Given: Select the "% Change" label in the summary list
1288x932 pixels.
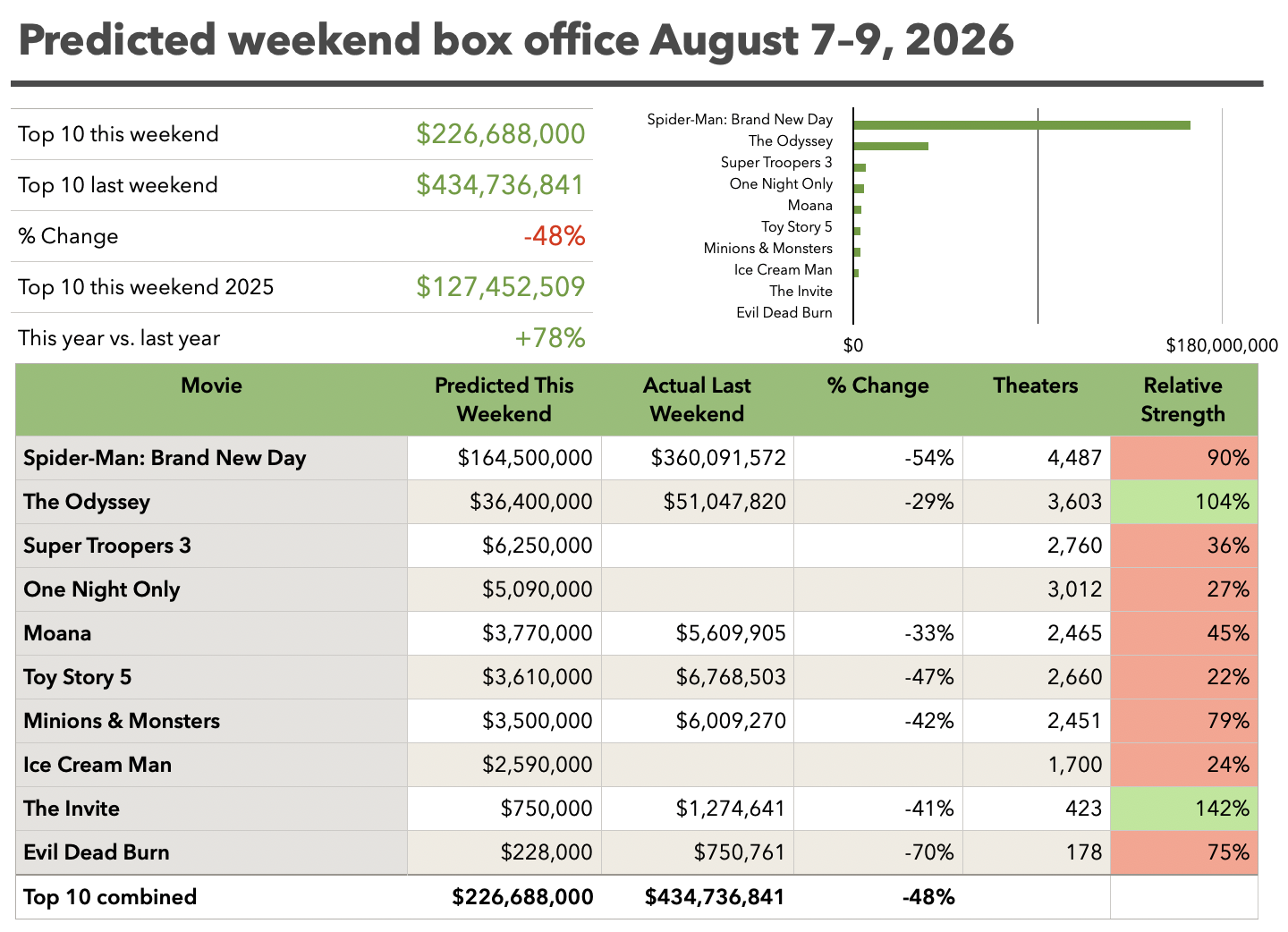Looking at the screenshot, I should point(68,236).
